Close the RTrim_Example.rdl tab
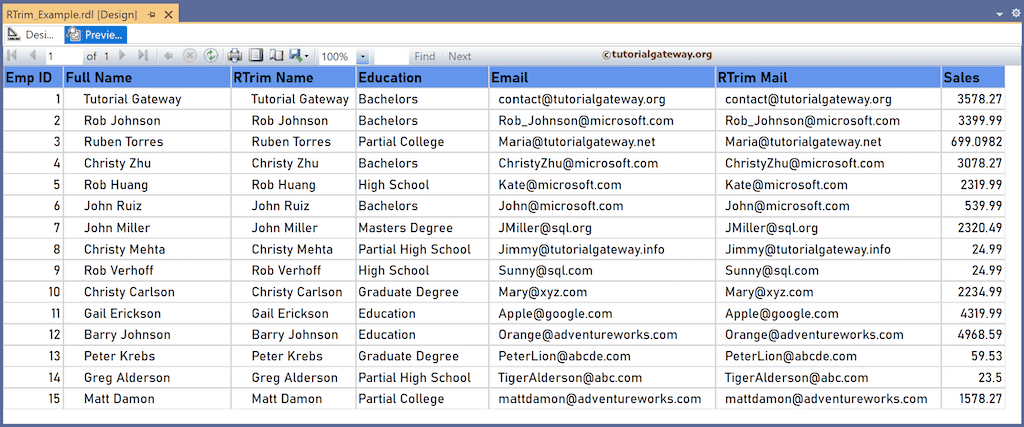The width and height of the screenshot is (1024, 427). click(x=168, y=14)
